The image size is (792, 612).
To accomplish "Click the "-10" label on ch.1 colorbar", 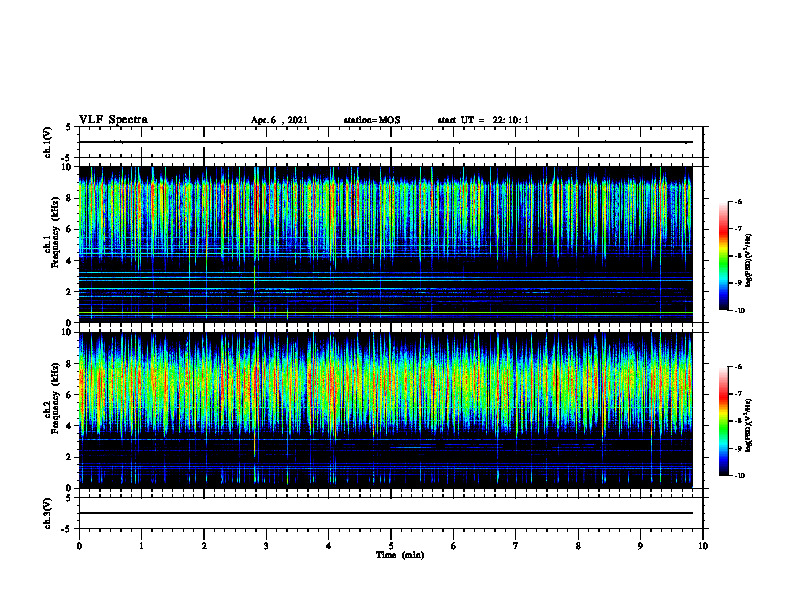I will click(x=739, y=311).
